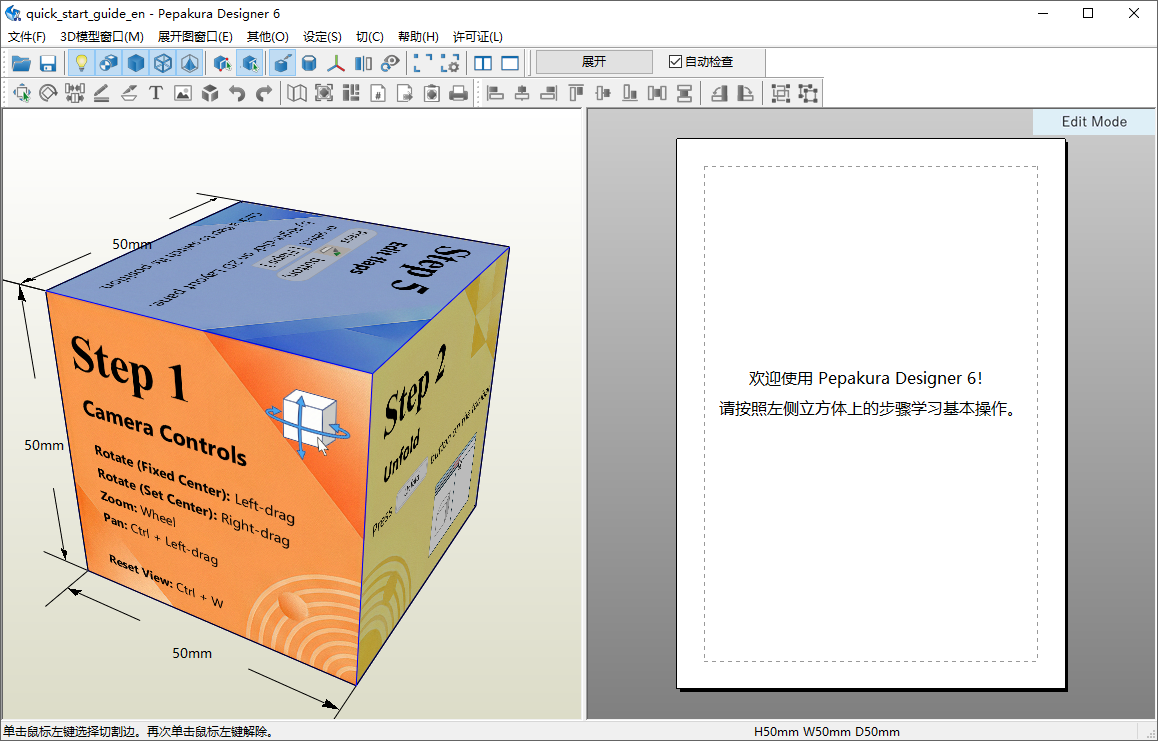Image resolution: width=1158 pixels, height=741 pixels.
Task: Toggle the single-pane view icon
Action: pyautogui.click(x=508, y=61)
